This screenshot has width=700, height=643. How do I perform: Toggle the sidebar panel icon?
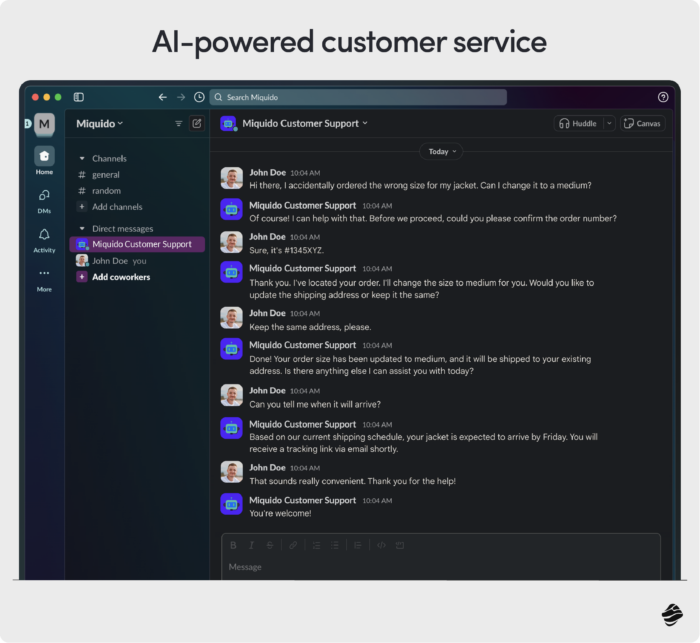click(x=79, y=97)
